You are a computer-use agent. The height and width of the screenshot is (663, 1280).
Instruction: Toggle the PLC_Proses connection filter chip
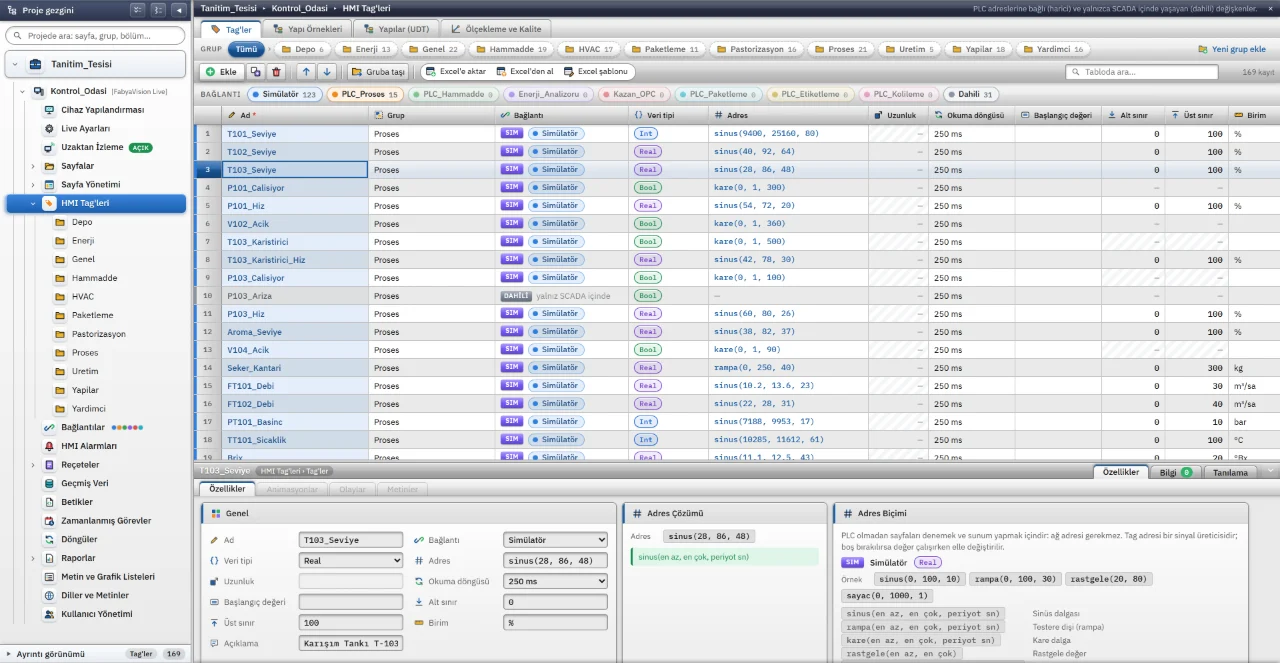365,94
